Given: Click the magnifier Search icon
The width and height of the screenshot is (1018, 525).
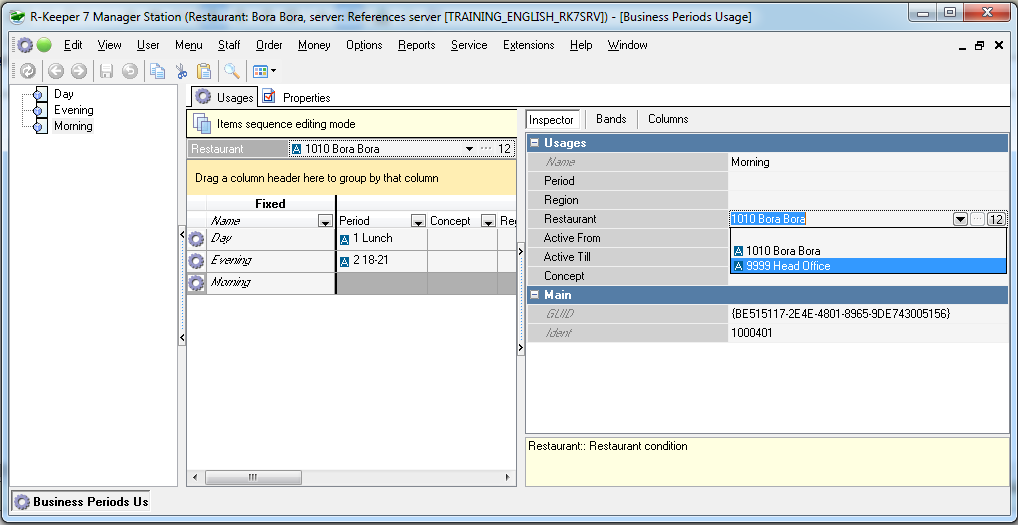Looking at the screenshot, I should point(232,71).
